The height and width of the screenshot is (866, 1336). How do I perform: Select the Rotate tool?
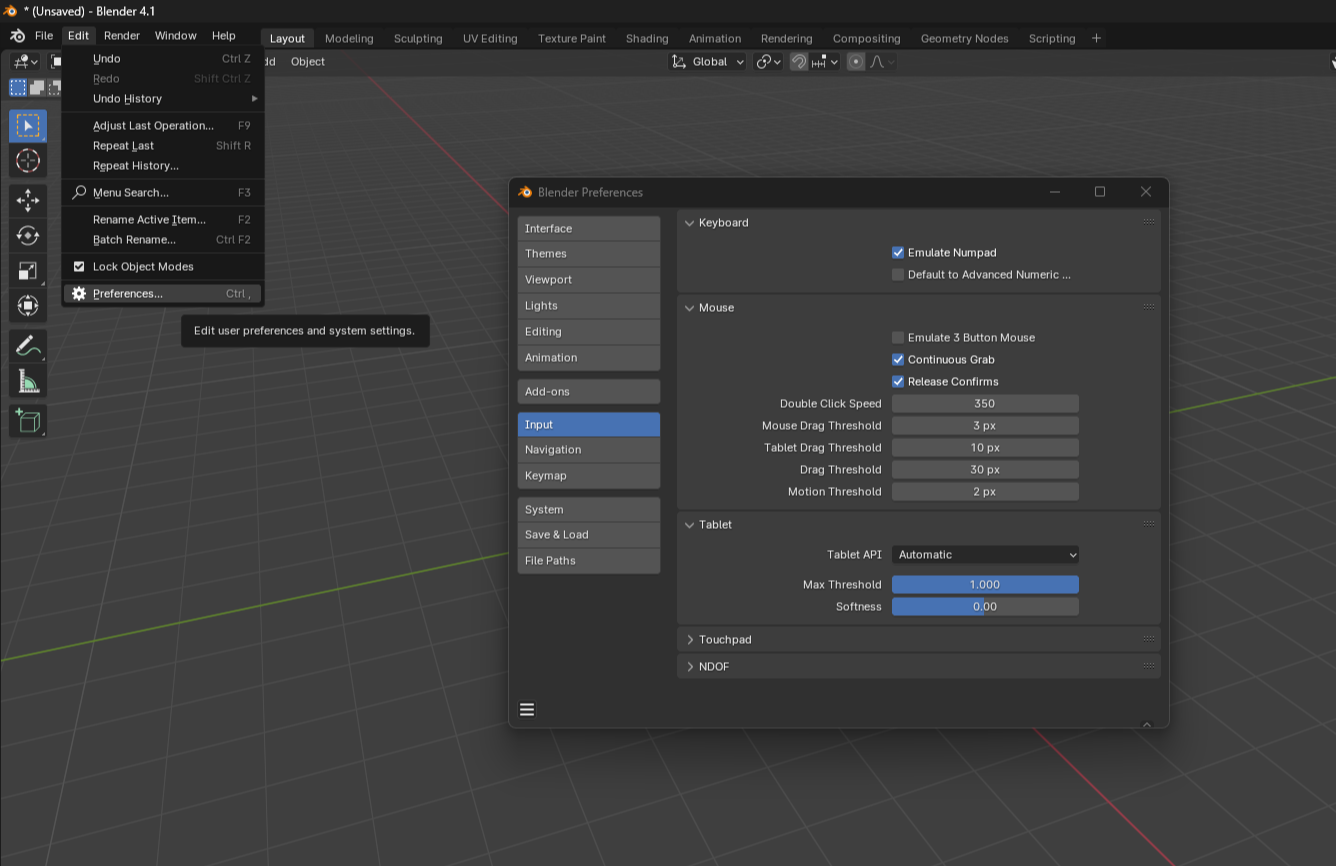point(28,236)
